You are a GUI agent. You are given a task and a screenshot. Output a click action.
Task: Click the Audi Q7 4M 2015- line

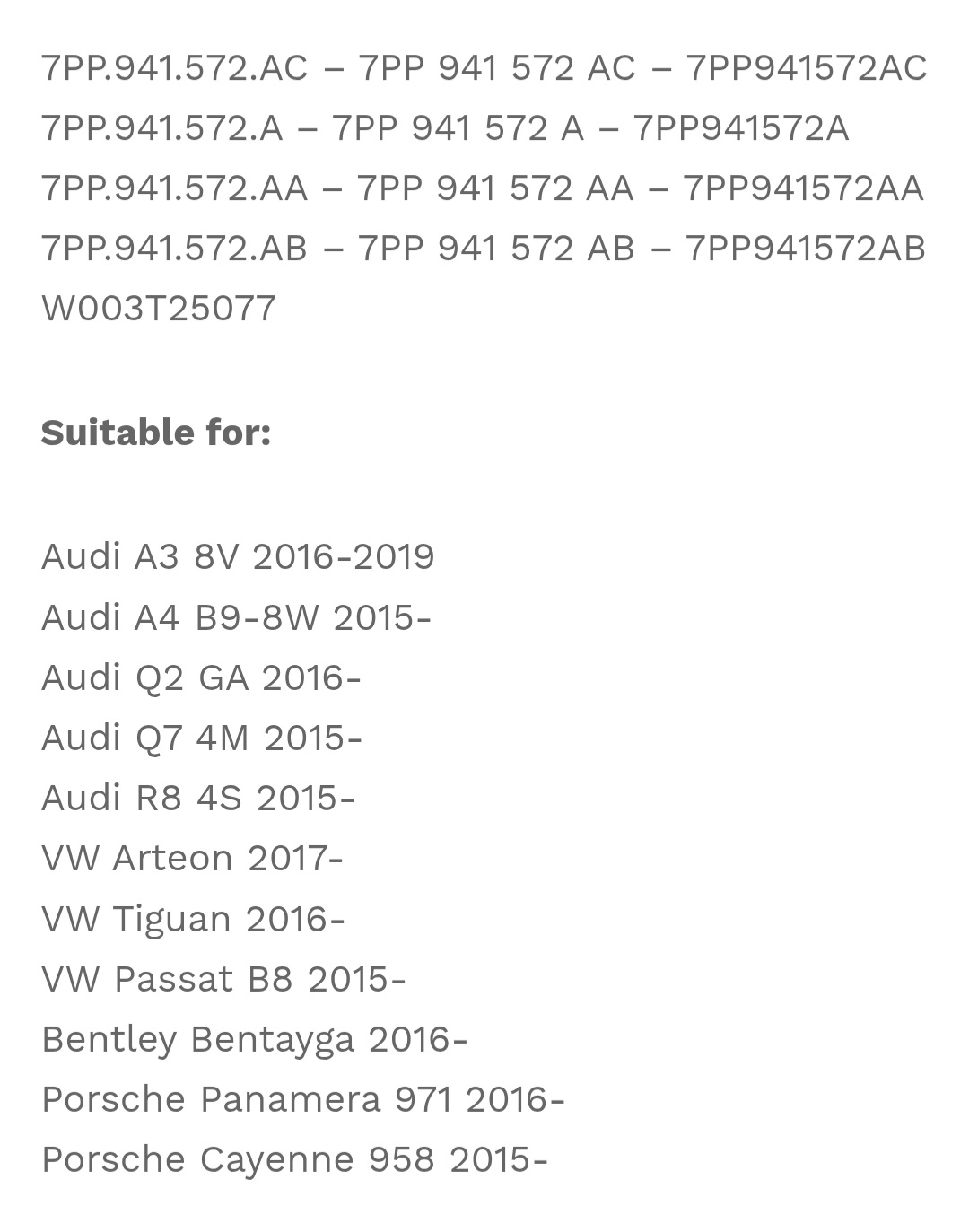(x=202, y=738)
